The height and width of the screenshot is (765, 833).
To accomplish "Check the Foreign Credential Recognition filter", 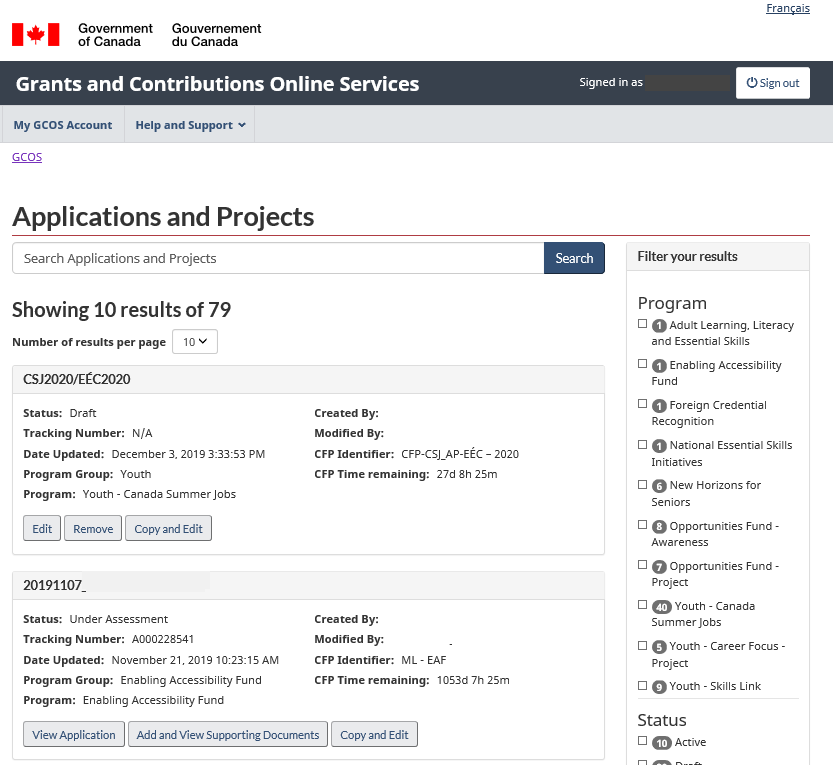I will (x=643, y=404).
